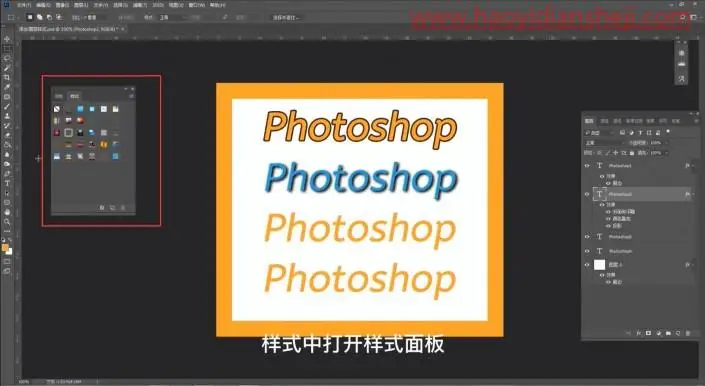
Task: Open the 图层 (Layer) menu
Action: [x=81, y=5]
